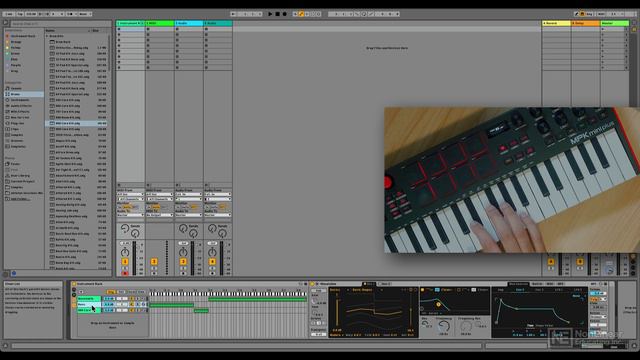Select the 808 Core chain in rack

89,310
